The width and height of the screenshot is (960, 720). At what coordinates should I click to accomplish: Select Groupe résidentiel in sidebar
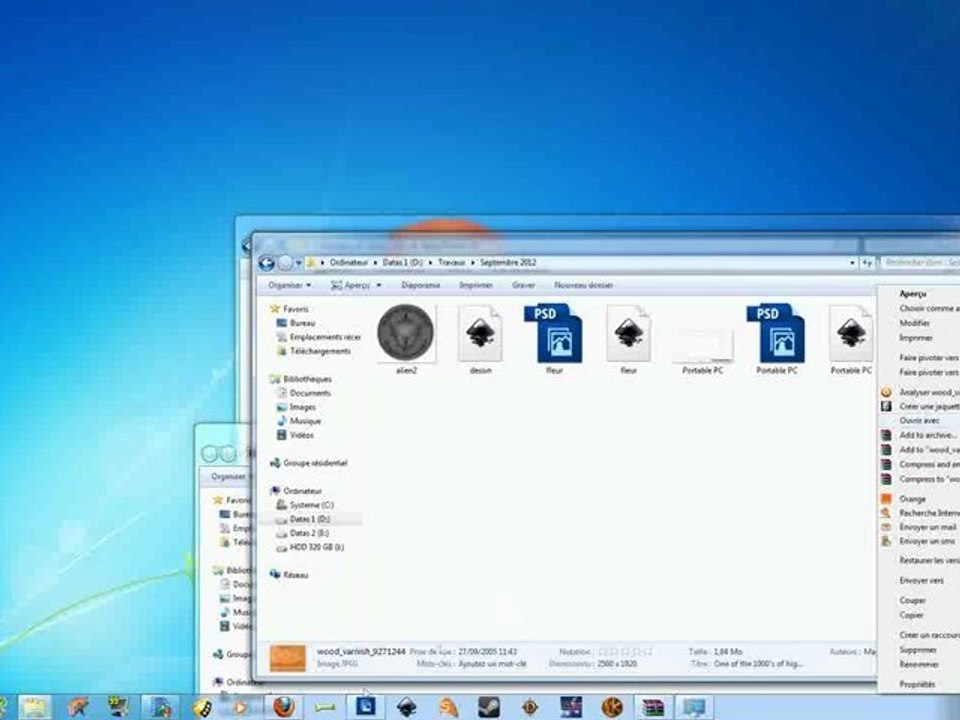pos(309,463)
